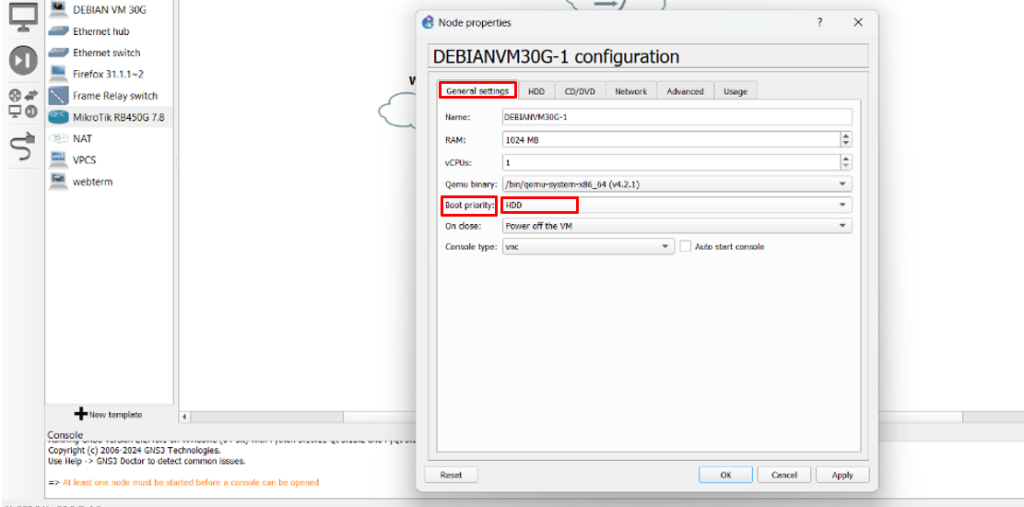Switch to the Network tab

click(x=630, y=91)
